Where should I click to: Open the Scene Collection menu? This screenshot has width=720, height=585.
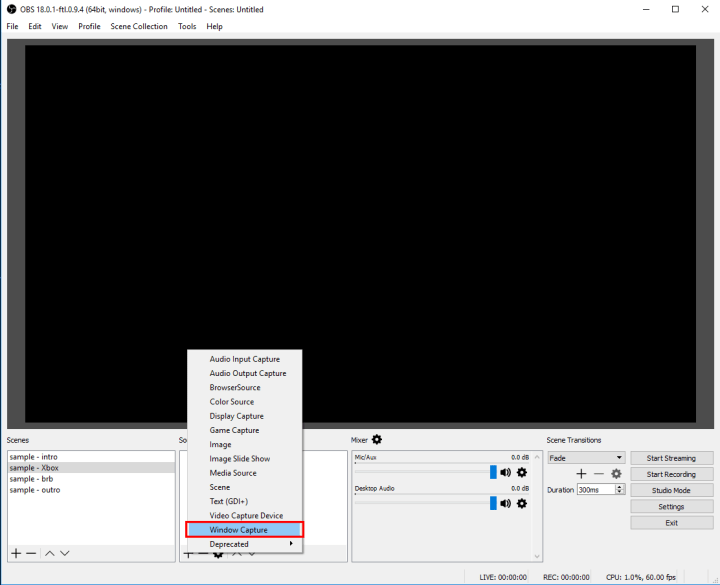[x=139, y=26]
